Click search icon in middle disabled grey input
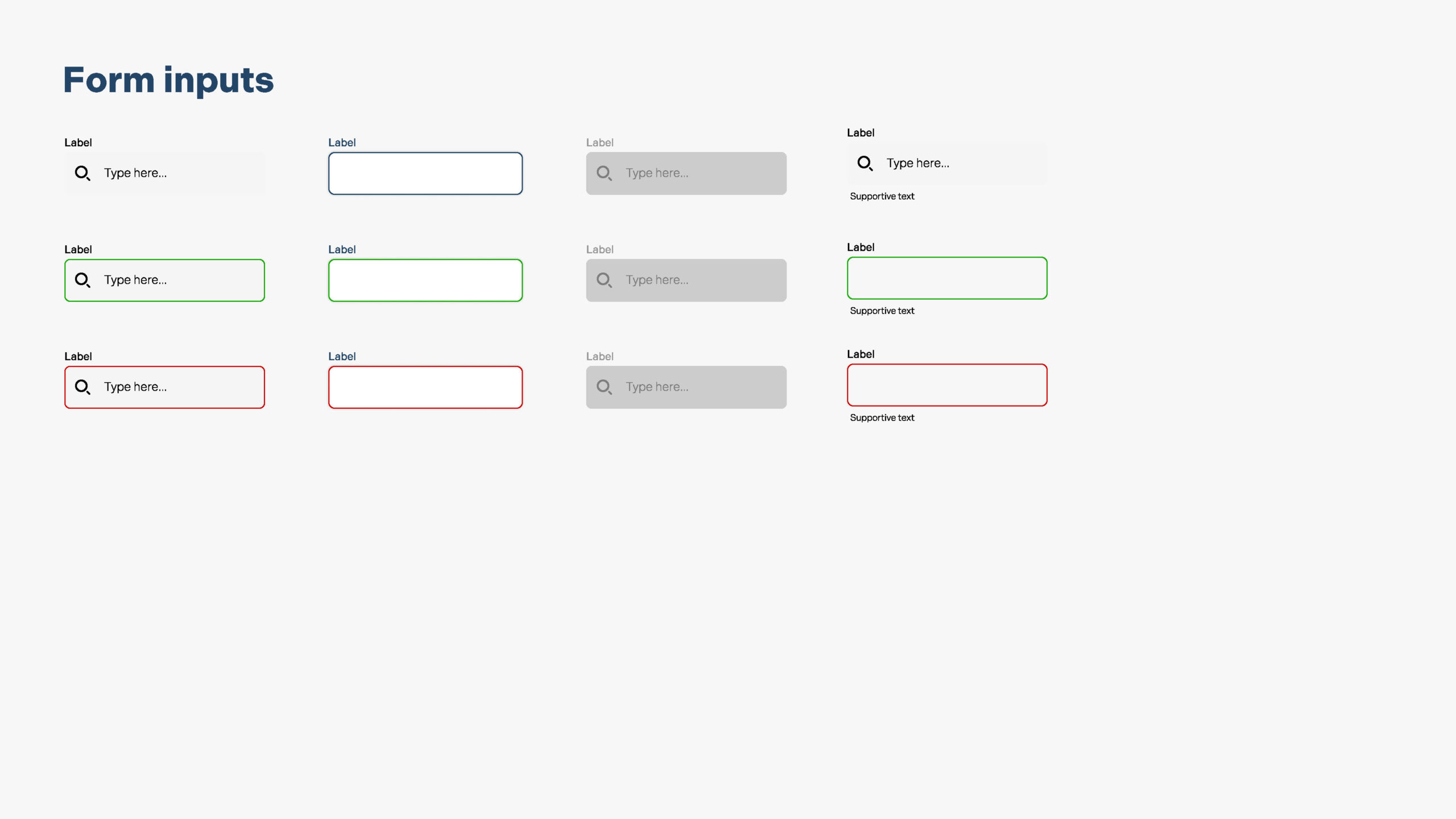 point(604,280)
